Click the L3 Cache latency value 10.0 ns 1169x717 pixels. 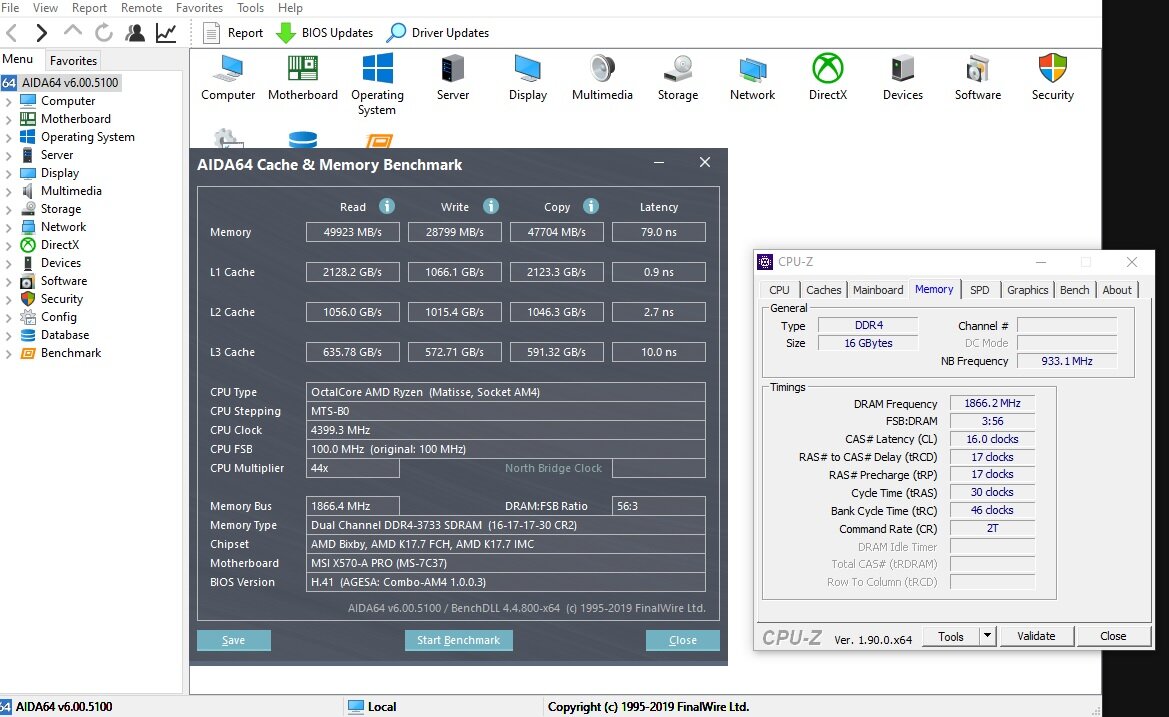coord(659,352)
